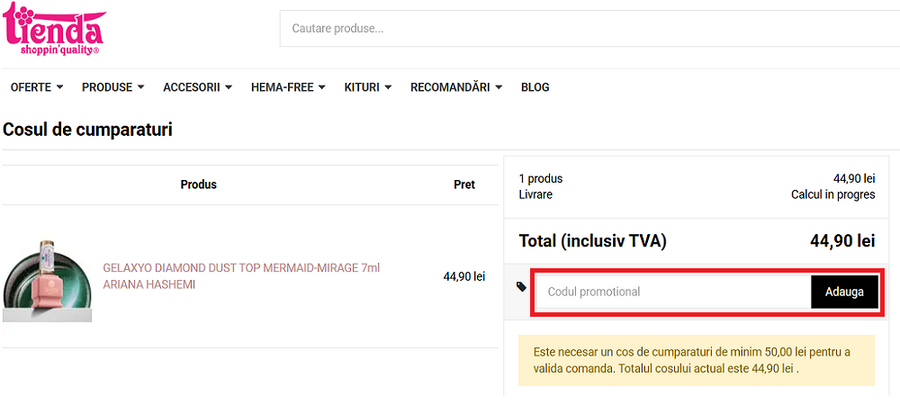Go to the ACCESORII menu label

pyautogui.click(x=191, y=88)
